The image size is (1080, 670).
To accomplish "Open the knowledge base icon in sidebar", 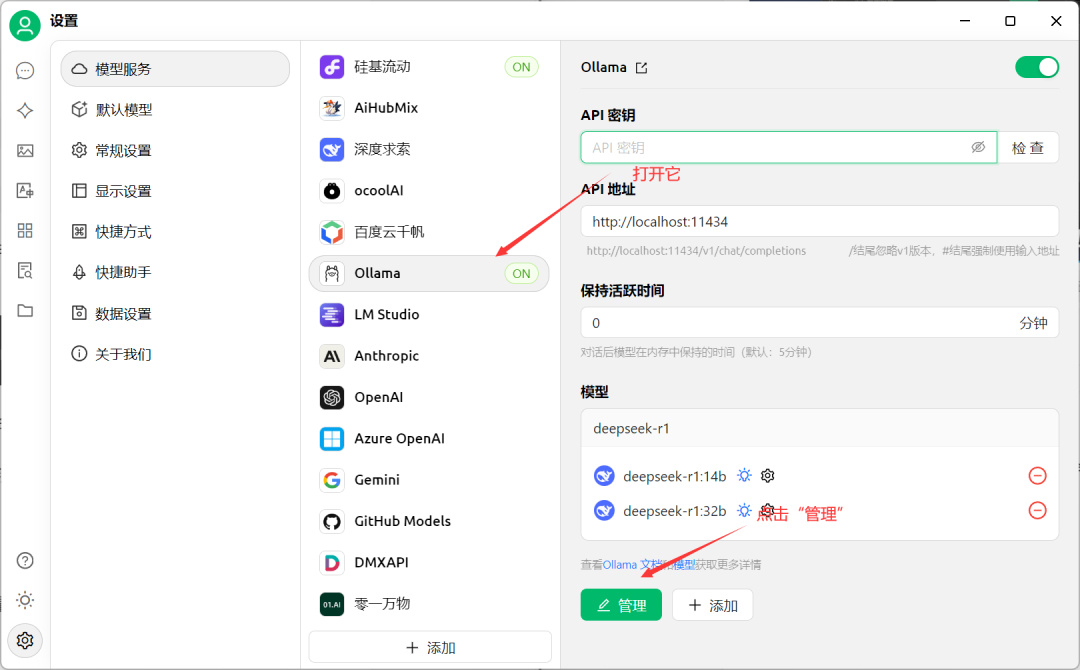I will point(25,270).
